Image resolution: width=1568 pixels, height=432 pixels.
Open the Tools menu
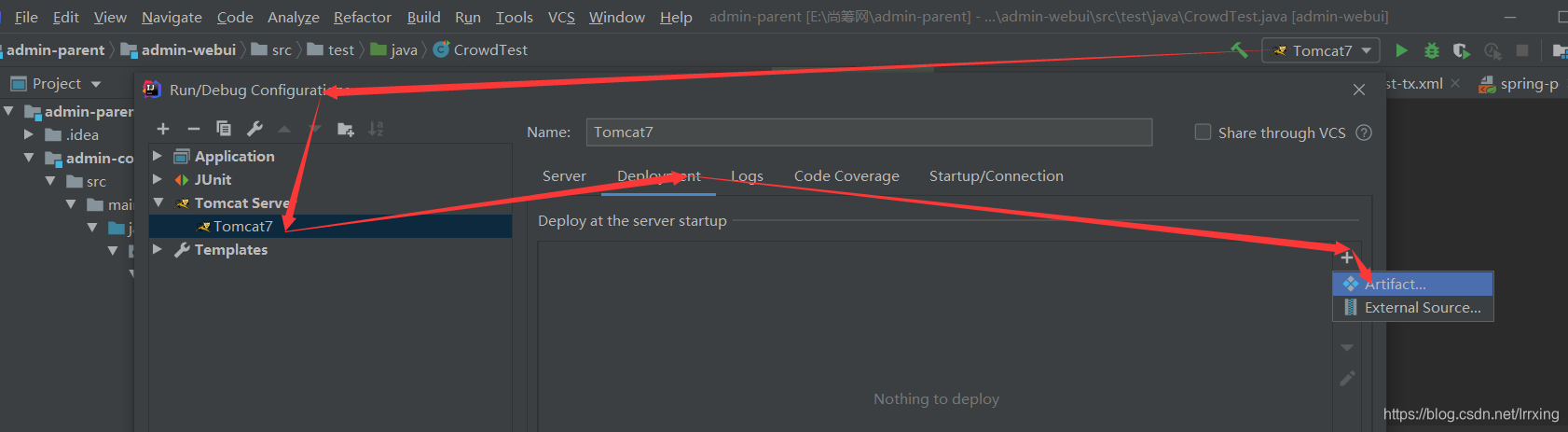point(514,17)
